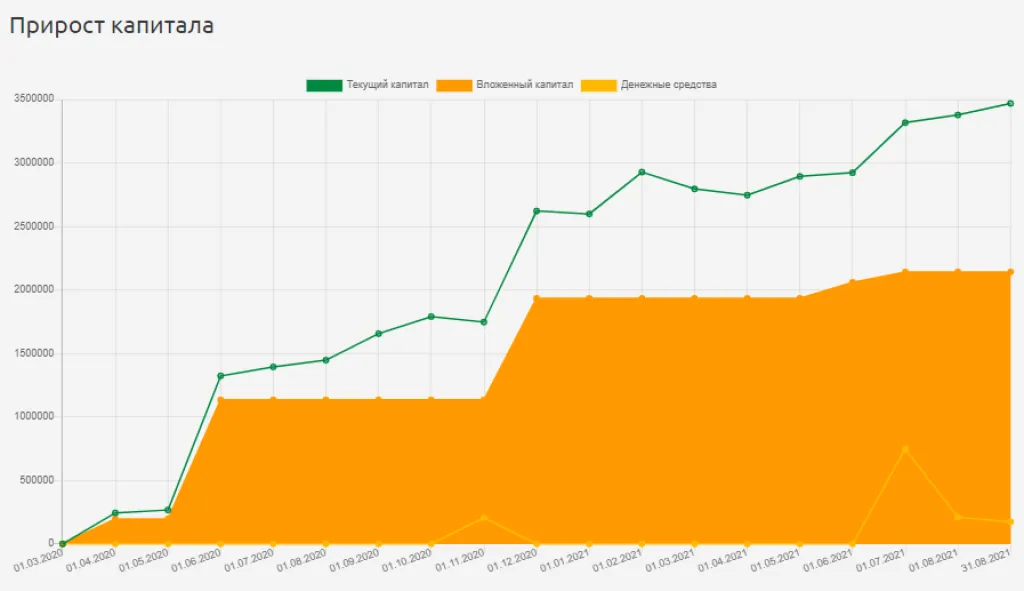The height and width of the screenshot is (591, 1024).
Task: Click the invested capital point at 01.12.2020
Action: pos(537,298)
